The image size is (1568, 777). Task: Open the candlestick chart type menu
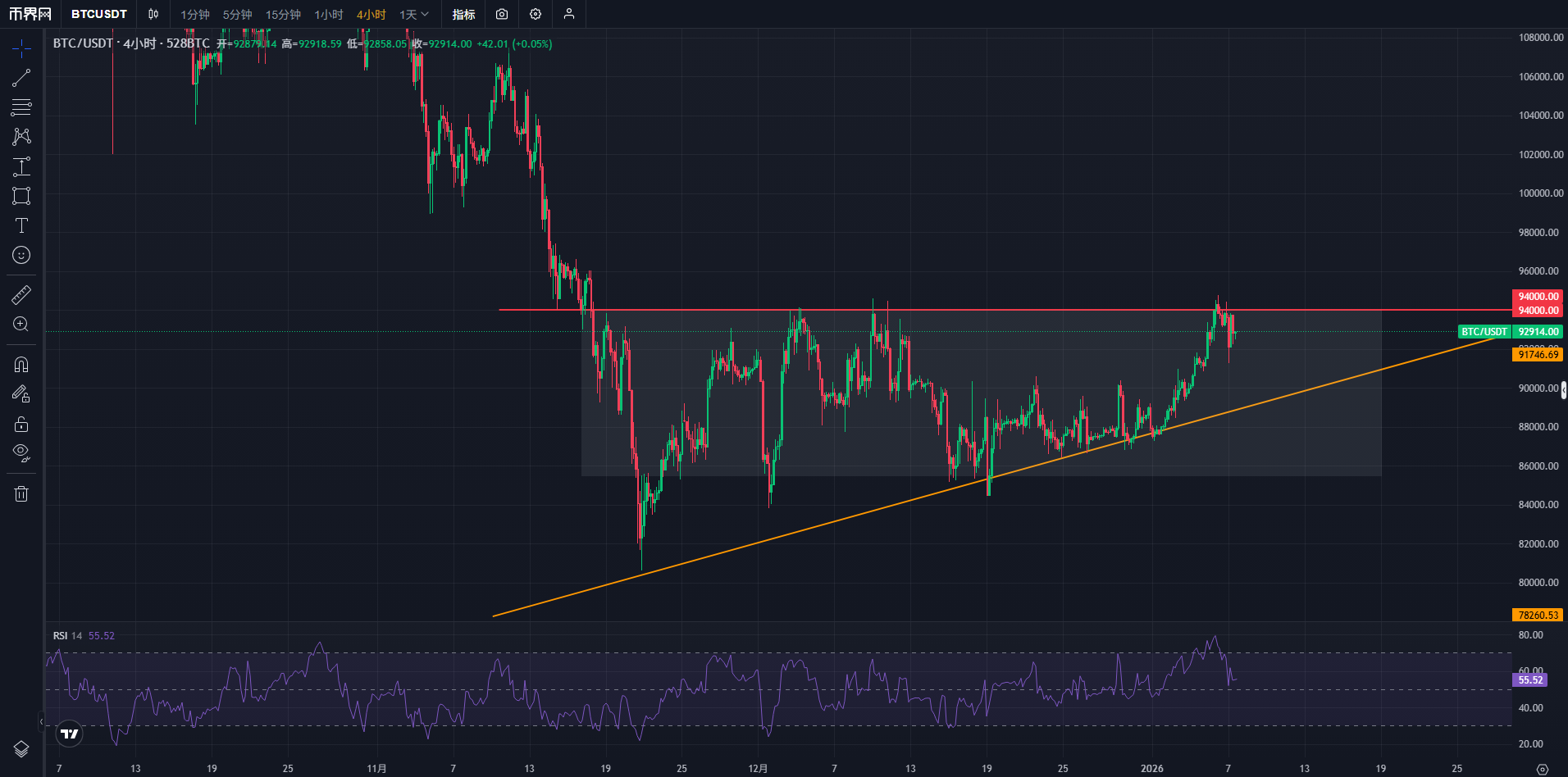pos(153,14)
